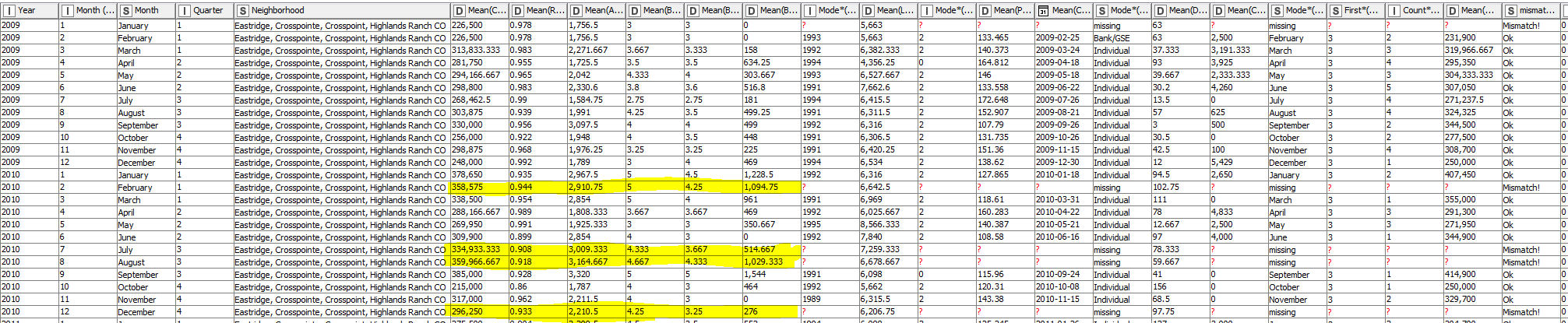The image size is (1568, 323).
Task: Click the integer type icon beside Count*(... header
Action: (x=1394, y=10)
